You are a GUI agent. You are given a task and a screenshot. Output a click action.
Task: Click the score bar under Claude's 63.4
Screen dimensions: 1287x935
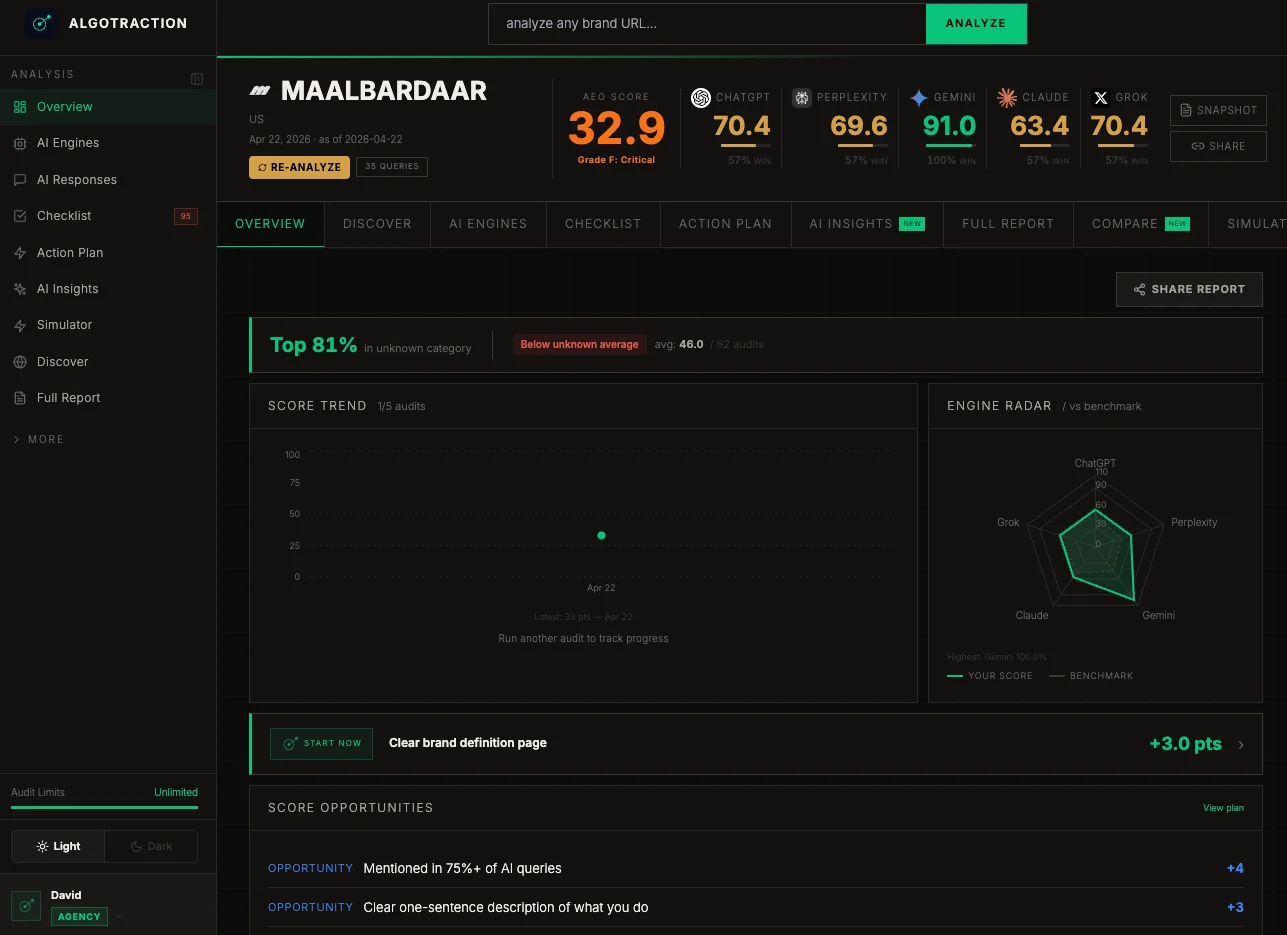pos(1044,146)
